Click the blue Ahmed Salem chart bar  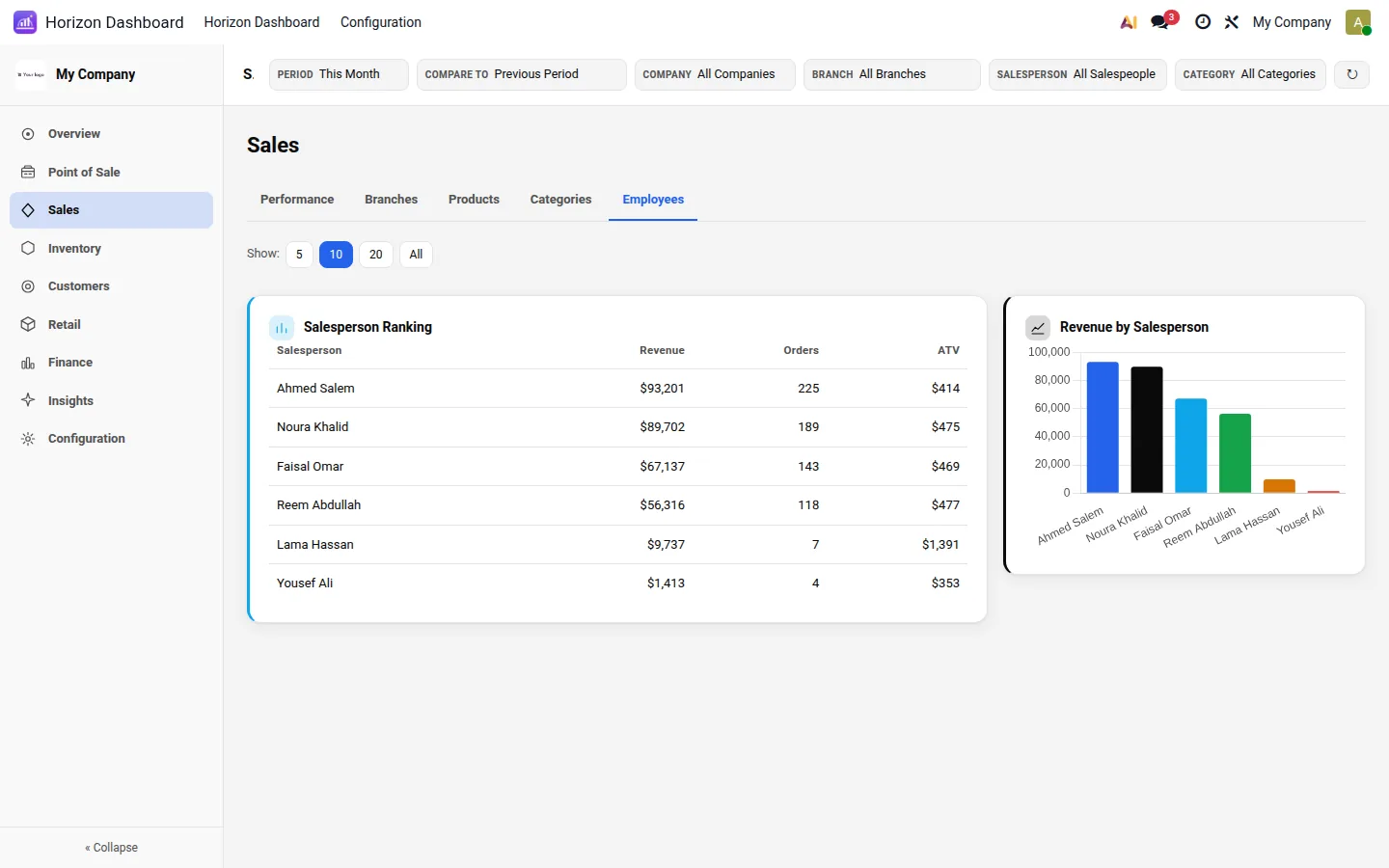click(1103, 427)
